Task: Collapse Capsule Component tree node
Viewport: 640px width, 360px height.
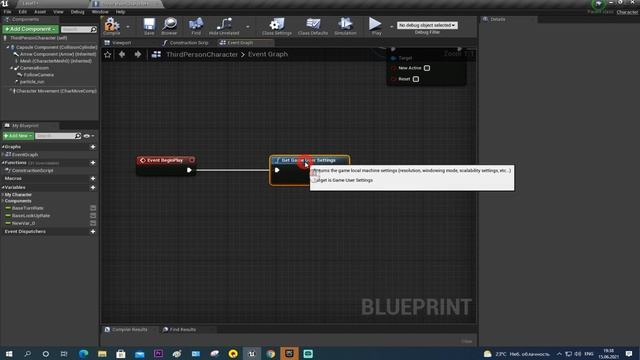Action: pyautogui.click(x=7, y=47)
